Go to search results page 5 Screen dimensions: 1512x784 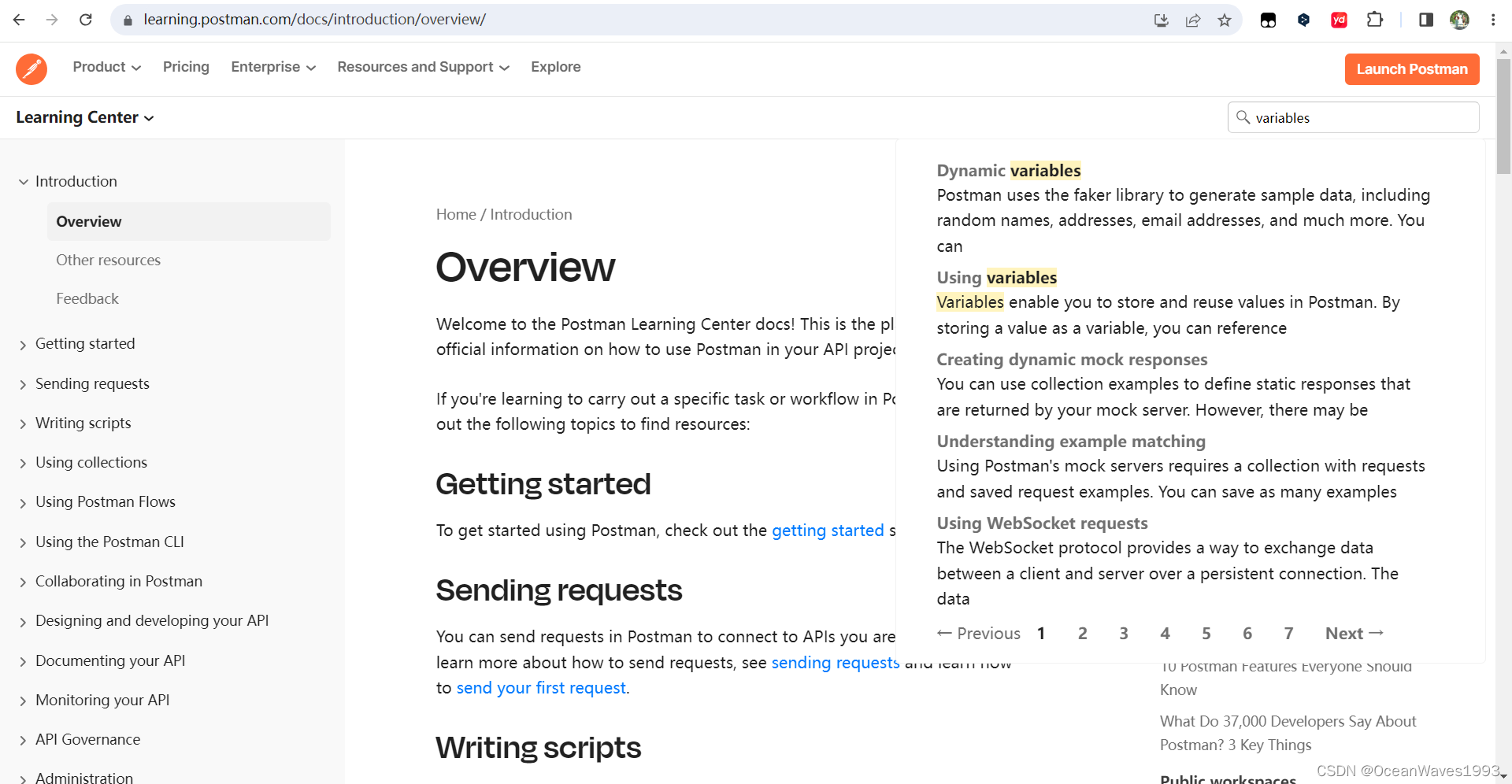1206,634
